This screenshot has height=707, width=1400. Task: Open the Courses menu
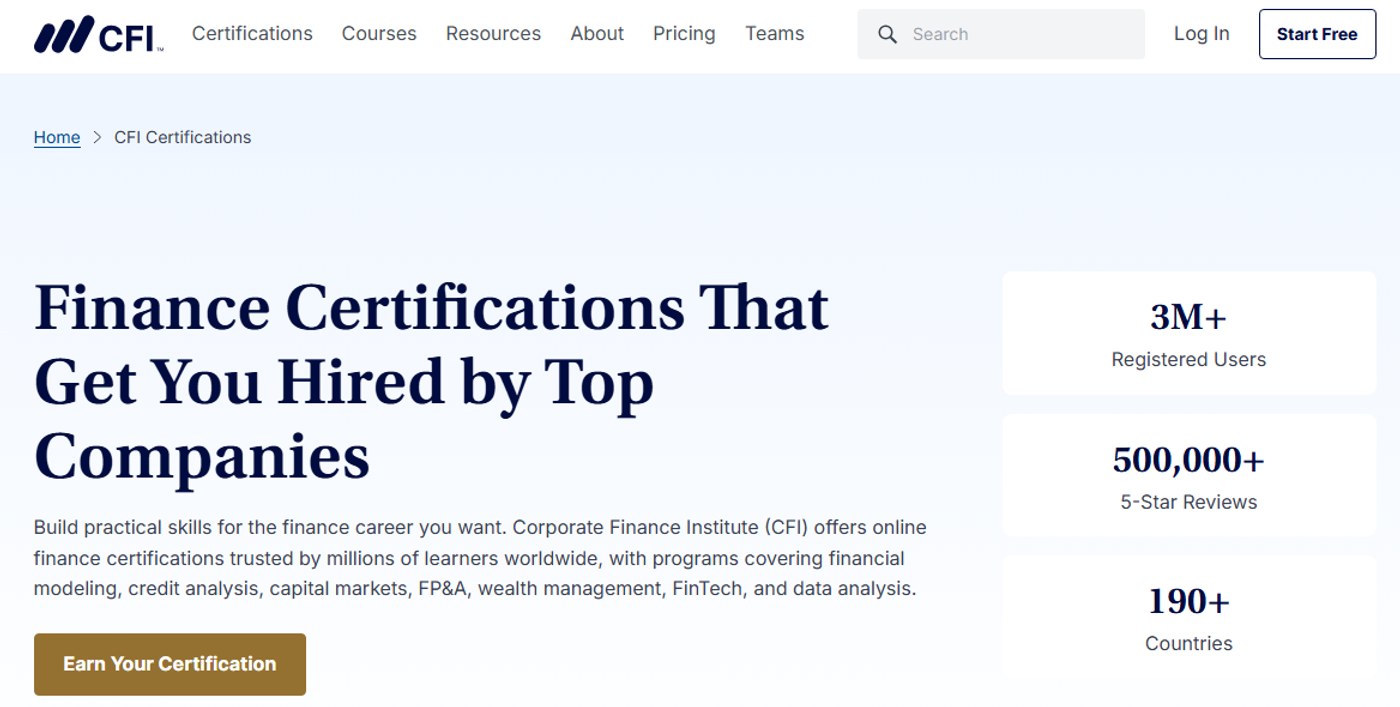point(379,34)
